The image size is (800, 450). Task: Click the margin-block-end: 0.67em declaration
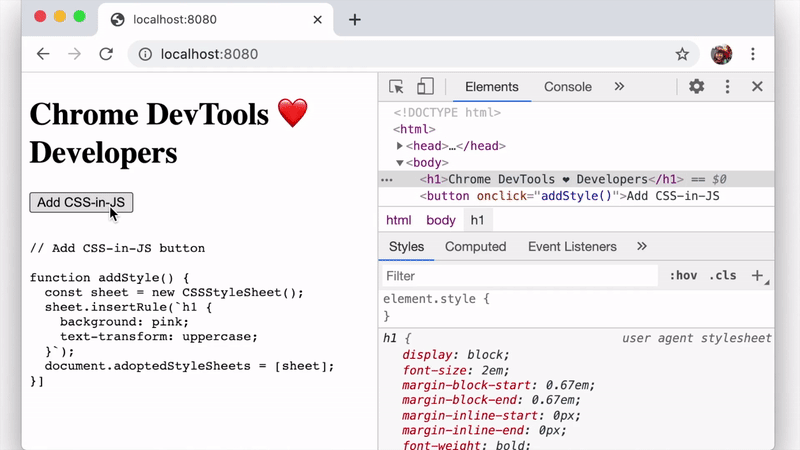(x=491, y=400)
